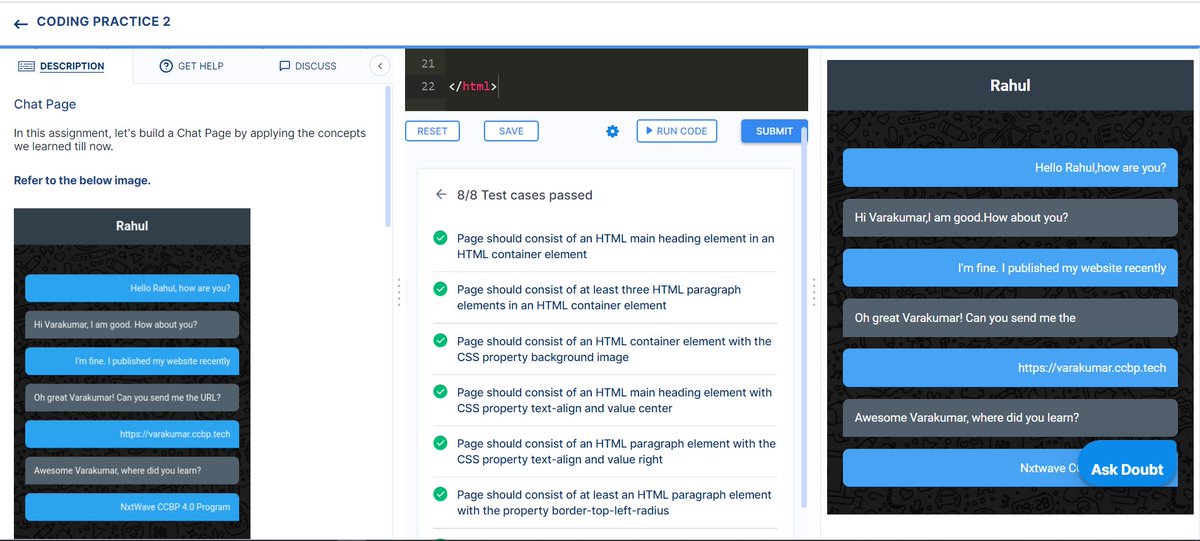Open editor settings gear icon

[613, 131]
